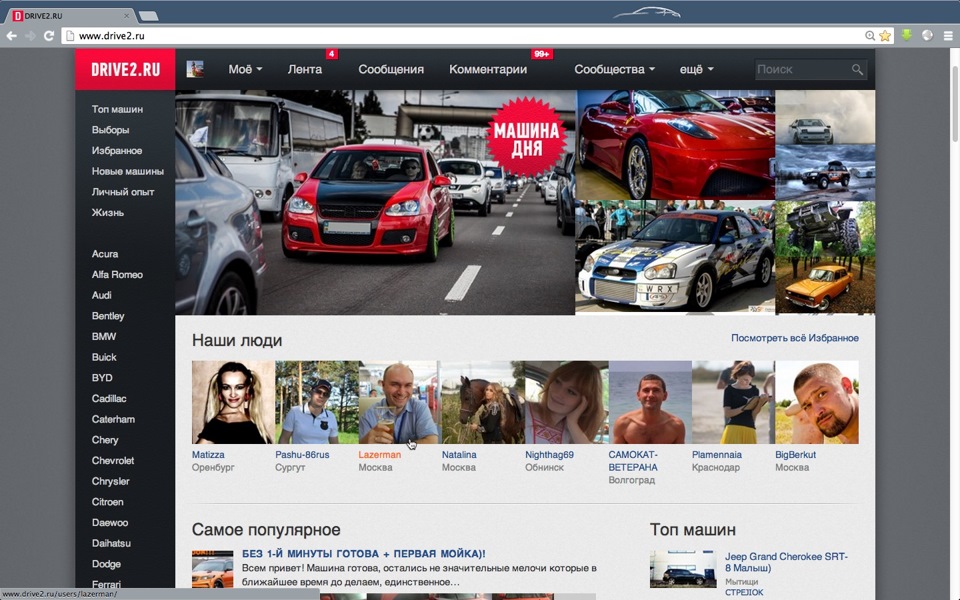Open the Subaru WRX rally car photo
The height and width of the screenshot is (600, 960).
pyautogui.click(x=675, y=258)
